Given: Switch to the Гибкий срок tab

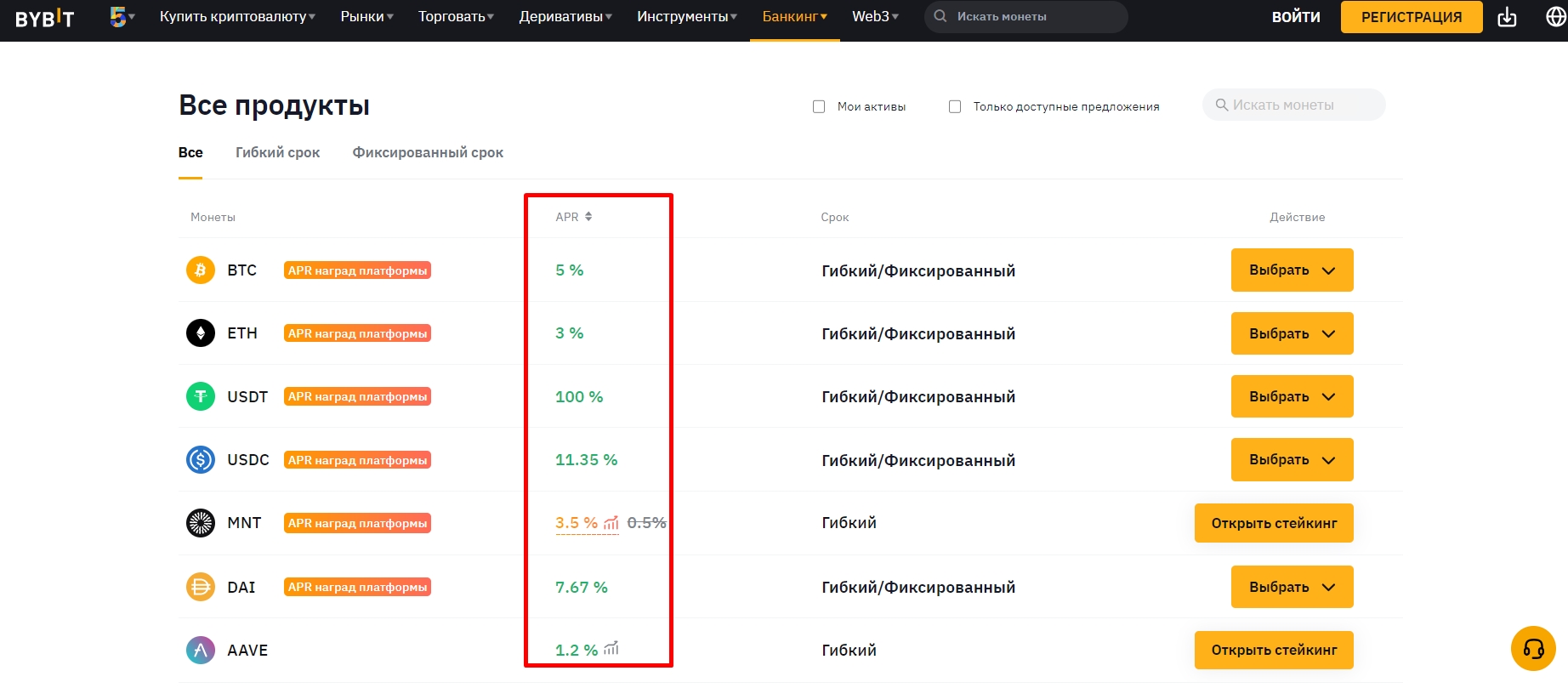Looking at the screenshot, I should (x=278, y=153).
